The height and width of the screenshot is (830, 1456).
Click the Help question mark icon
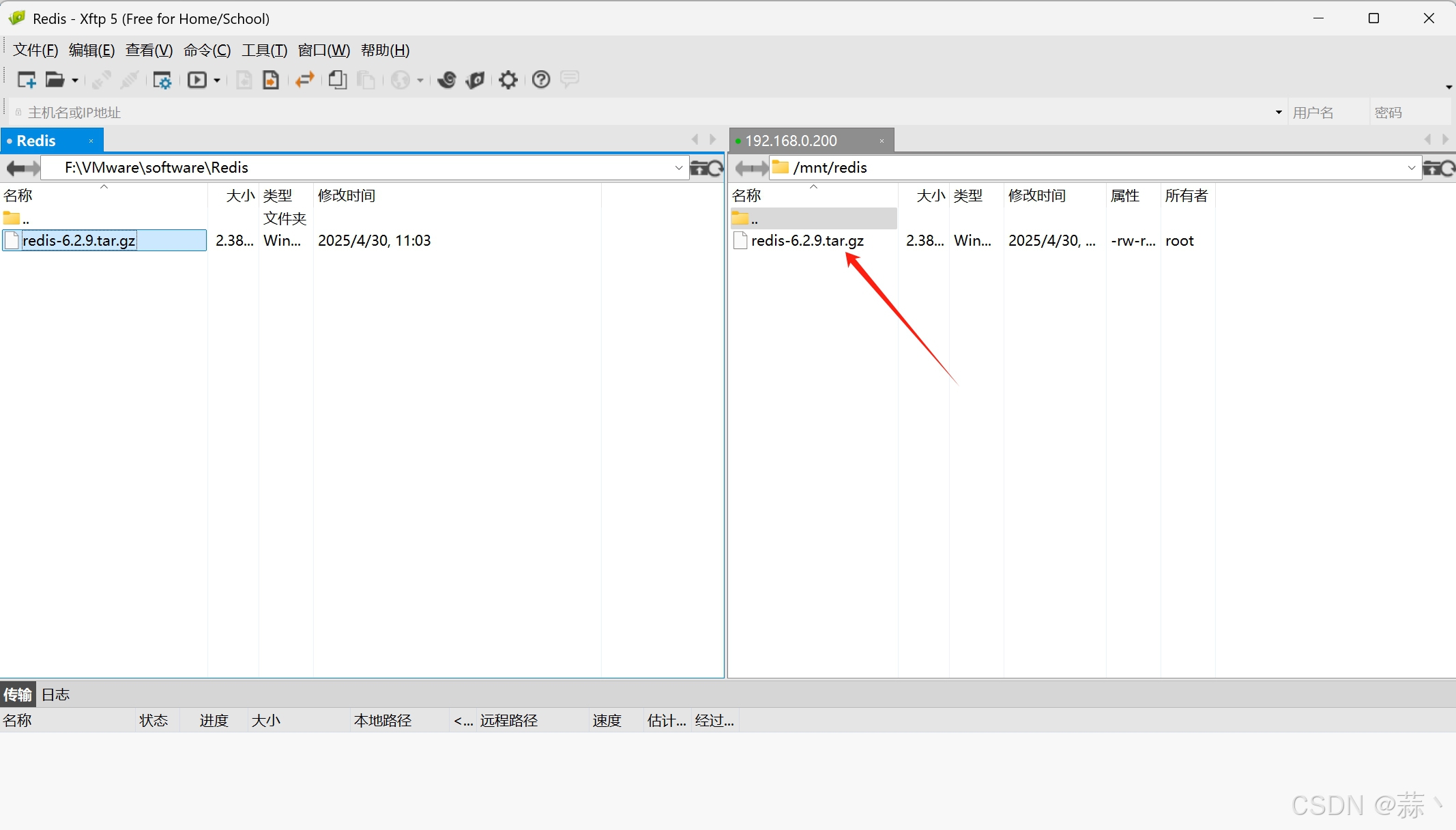click(540, 80)
